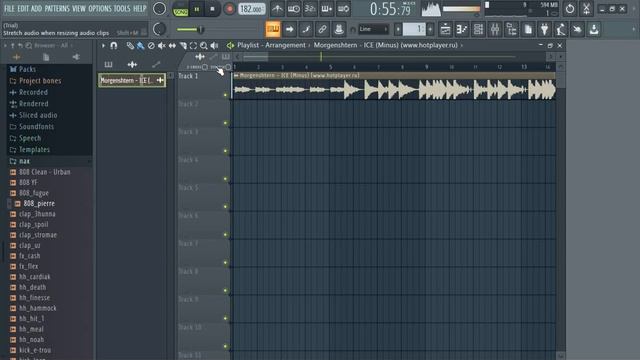Screen dimensions: 640x360
Task: Pause playback with the pause button
Action: tap(197, 9)
